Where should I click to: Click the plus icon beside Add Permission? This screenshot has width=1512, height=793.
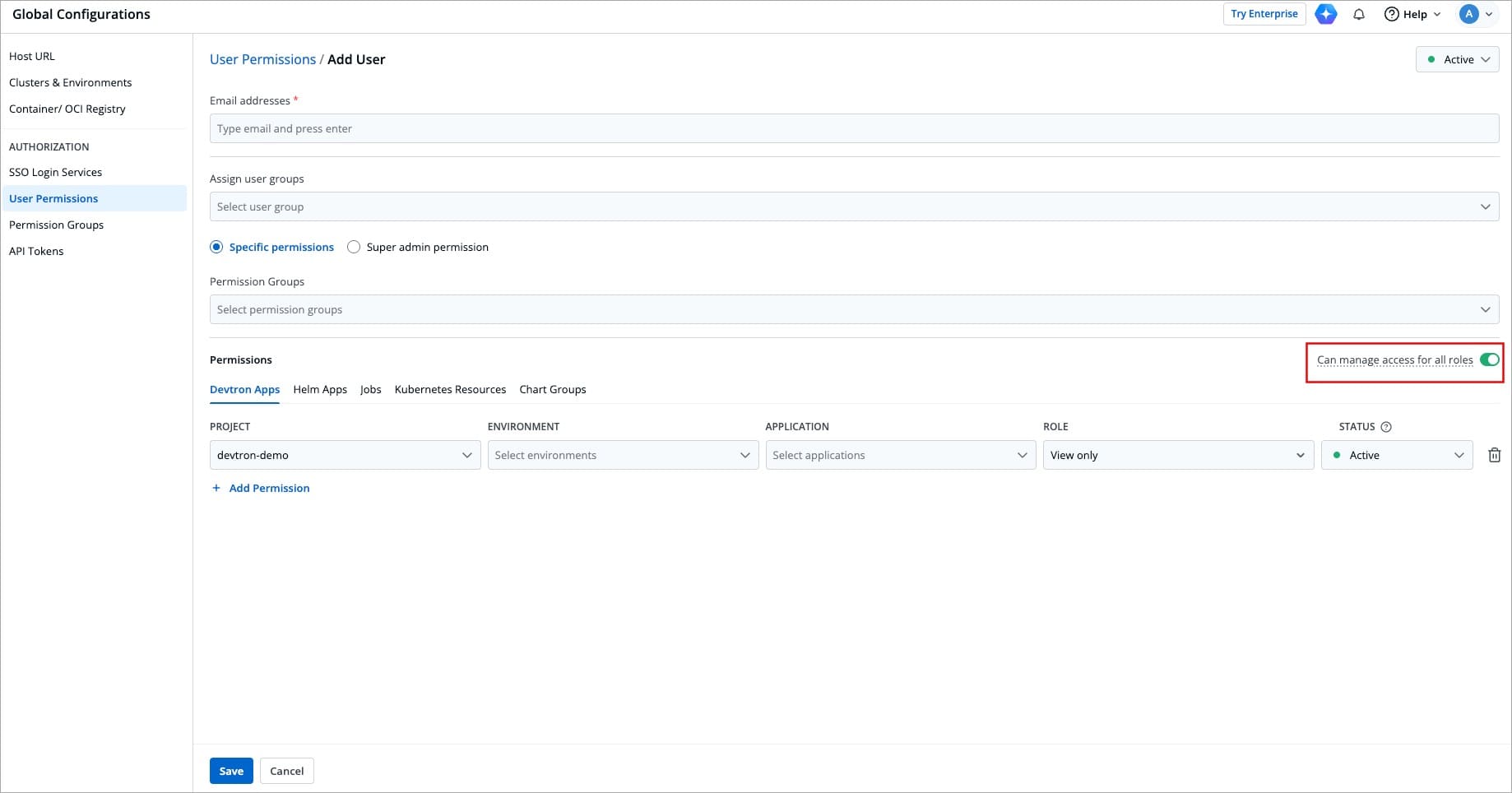(x=216, y=488)
